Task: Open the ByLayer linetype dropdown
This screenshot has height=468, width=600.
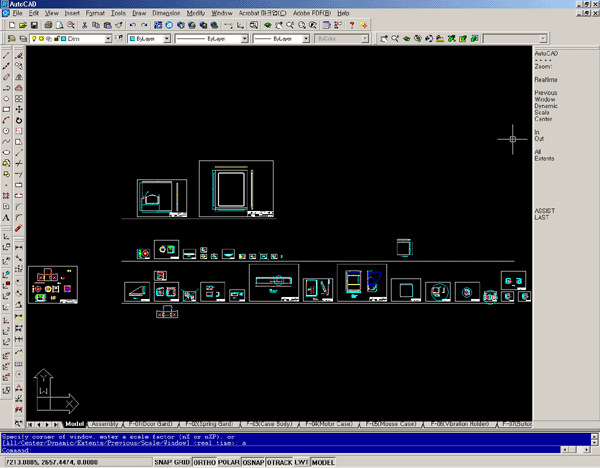Action: point(245,39)
